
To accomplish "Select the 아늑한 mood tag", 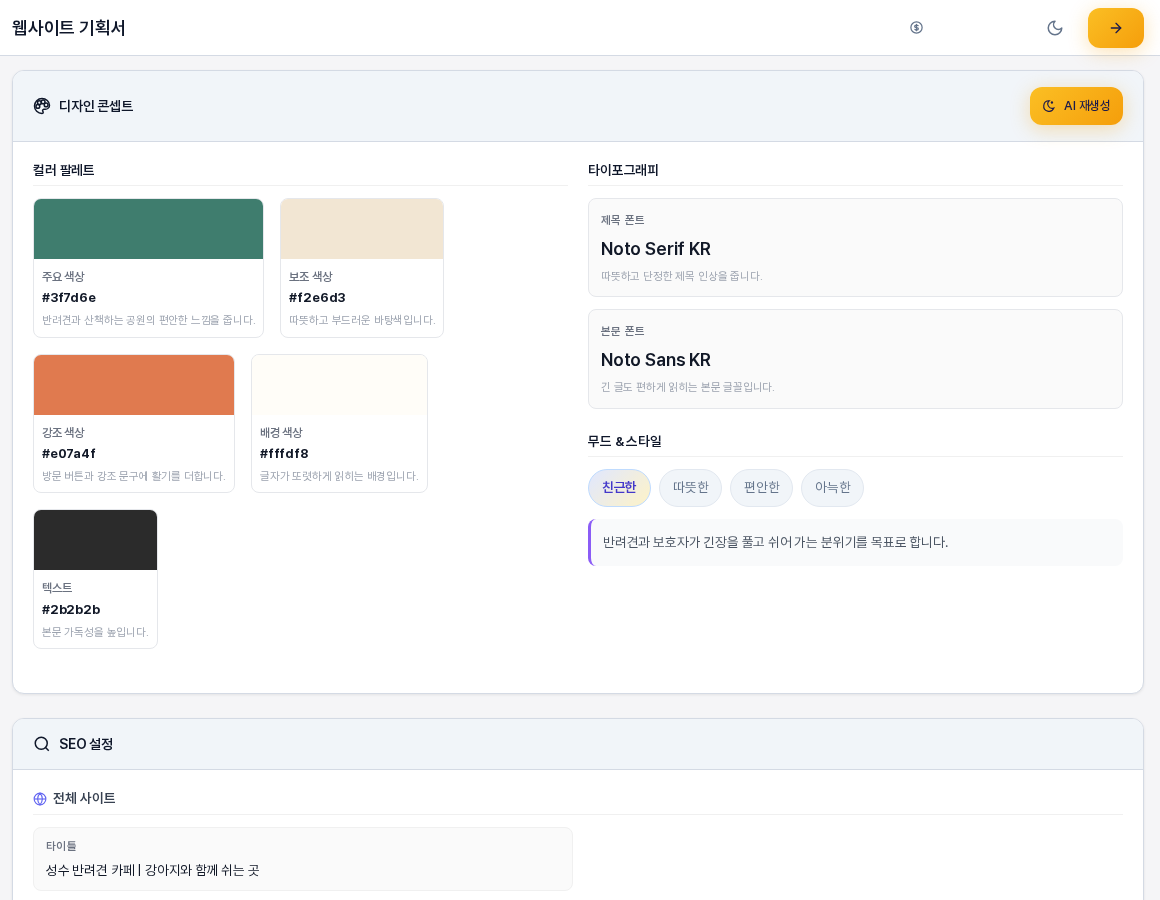I will (x=832, y=487).
